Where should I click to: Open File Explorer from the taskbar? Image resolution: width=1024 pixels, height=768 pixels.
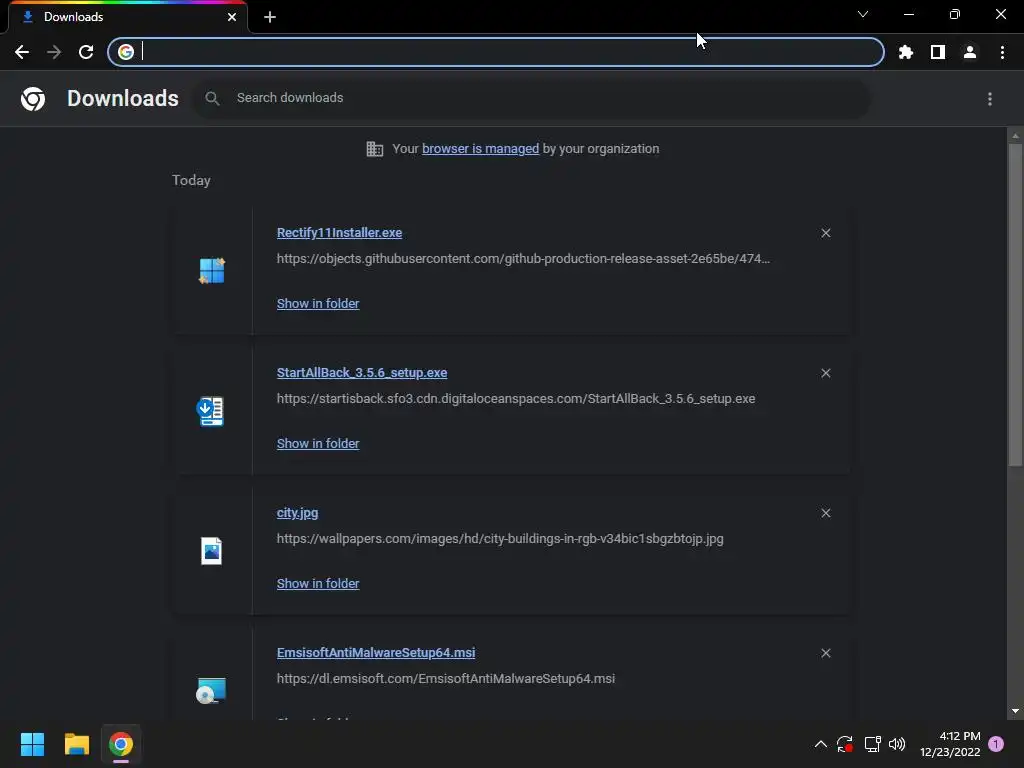click(76, 744)
